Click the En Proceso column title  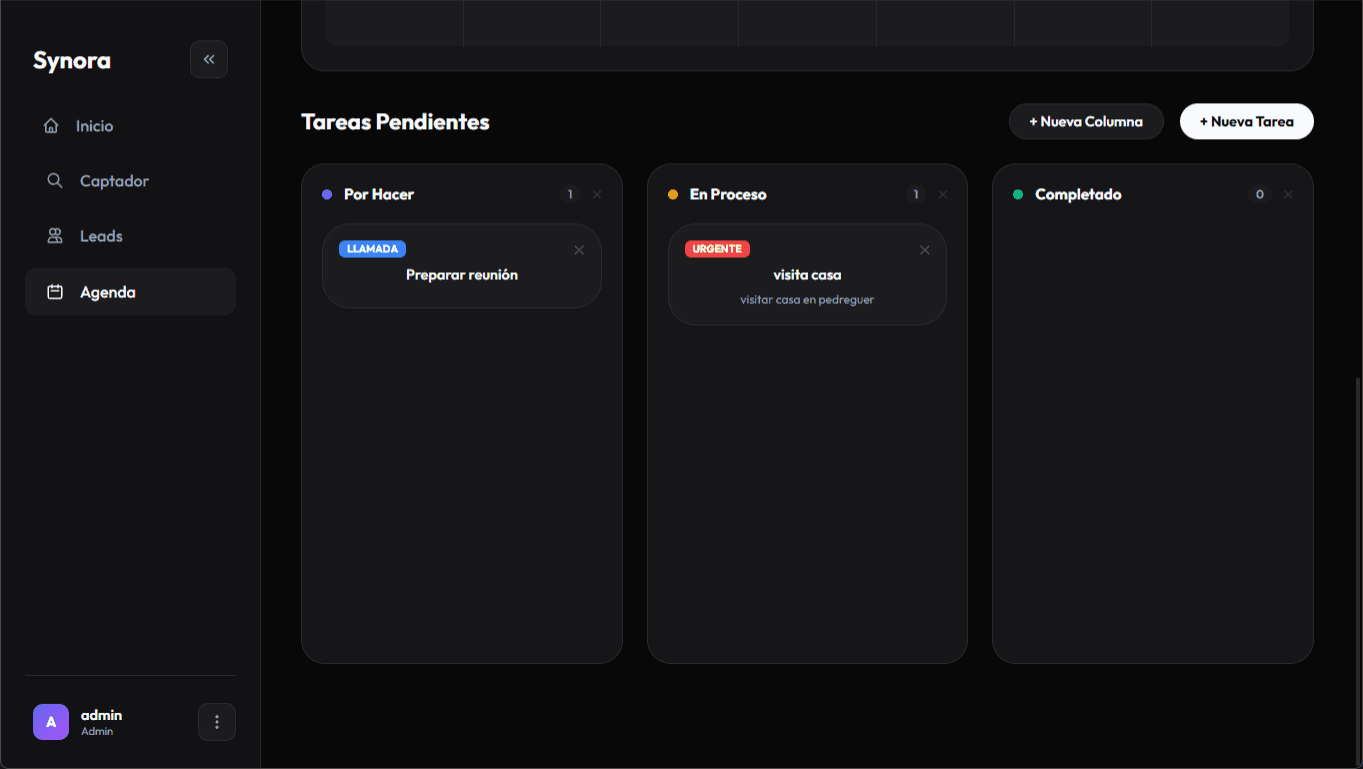pyautogui.click(x=728, y=194)
